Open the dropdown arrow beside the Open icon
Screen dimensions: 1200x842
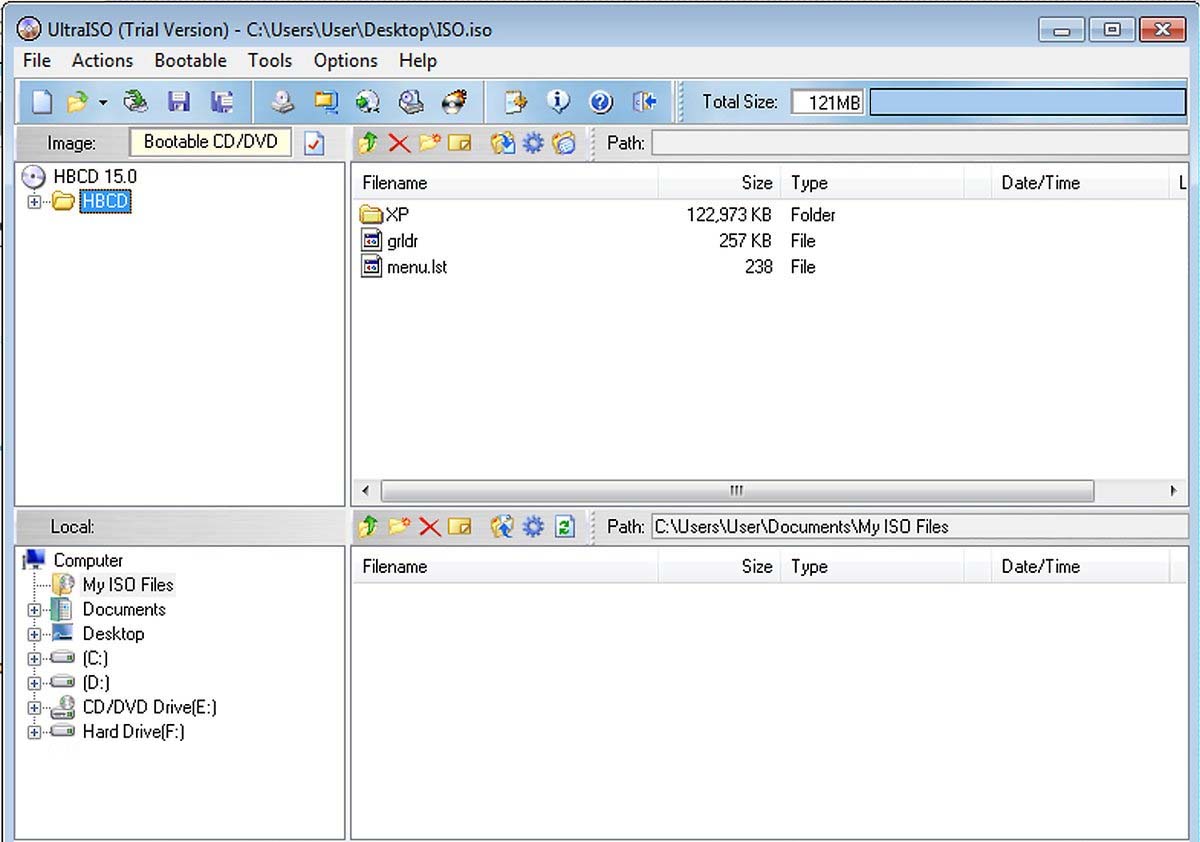(x=102, y=102)
